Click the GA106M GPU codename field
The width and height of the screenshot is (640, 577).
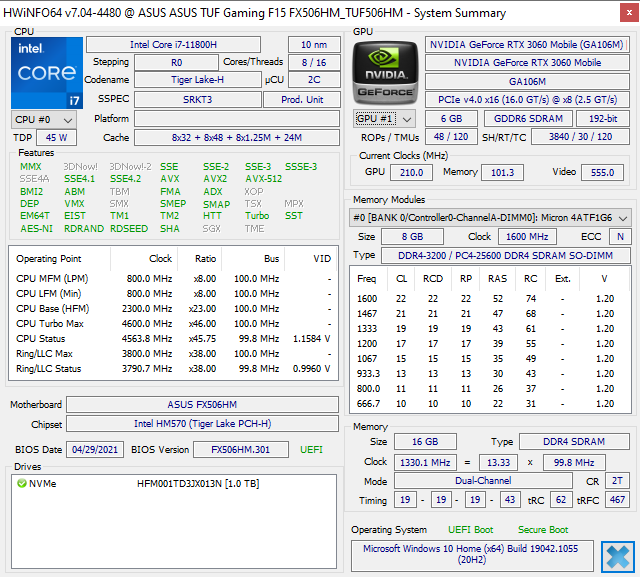pyautogui.click(x=527, y=81)
